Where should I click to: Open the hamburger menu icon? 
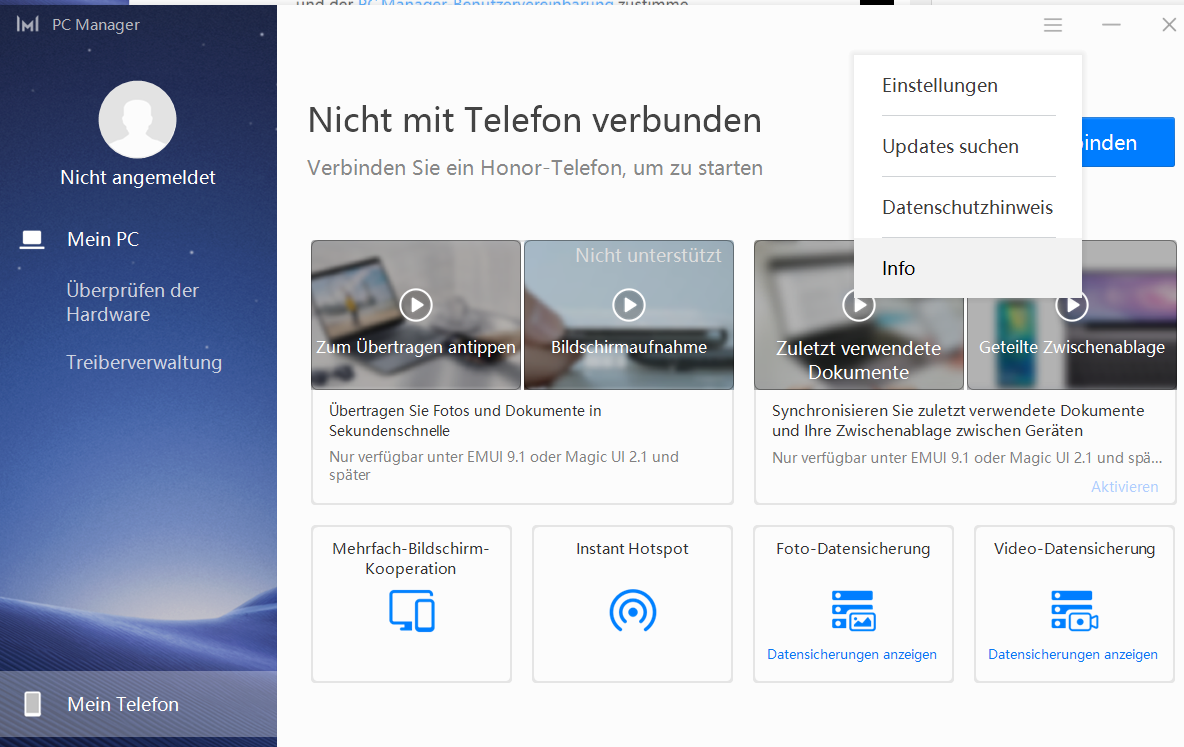coord(1053,25)
